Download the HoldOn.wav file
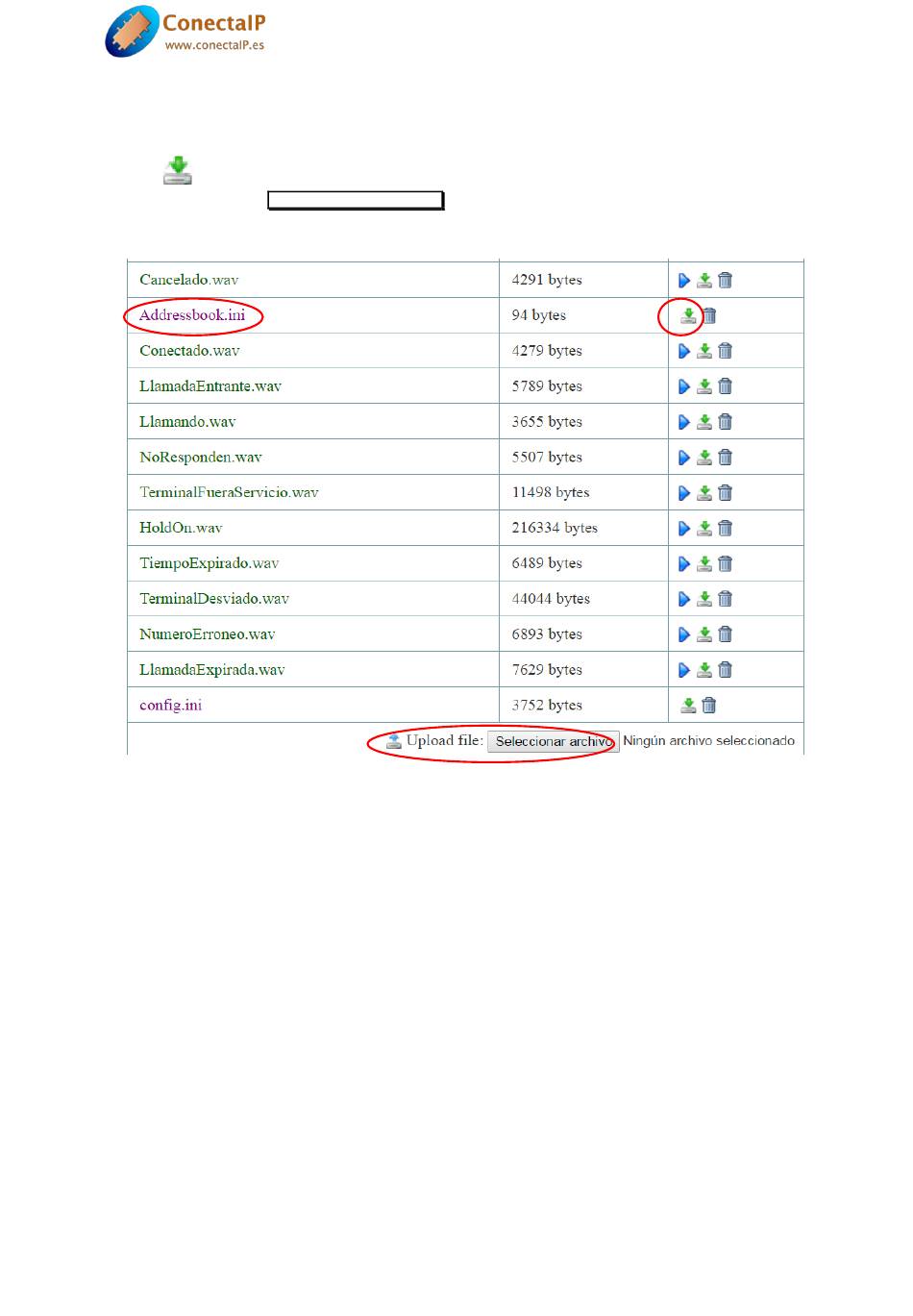The width and height of the screenshot is (913, 1316). [x=704, y=529]
